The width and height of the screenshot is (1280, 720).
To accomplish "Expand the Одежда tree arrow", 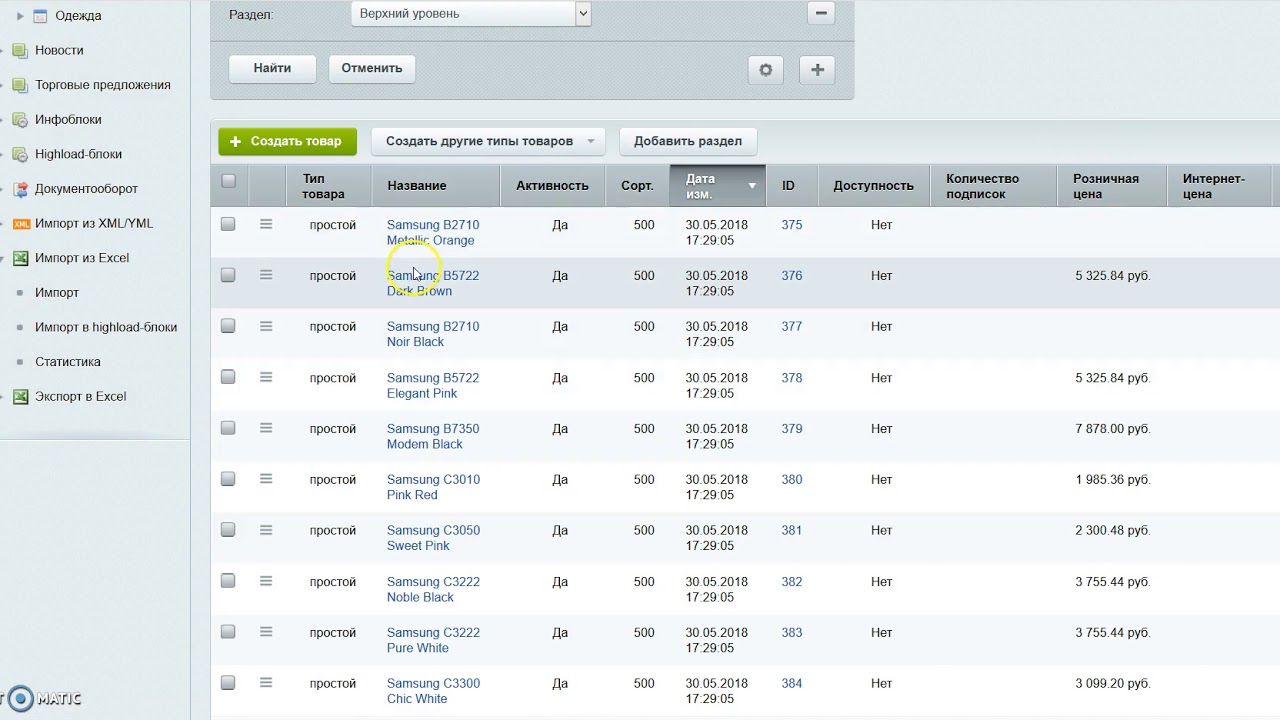I will click(x=20, y=16).
